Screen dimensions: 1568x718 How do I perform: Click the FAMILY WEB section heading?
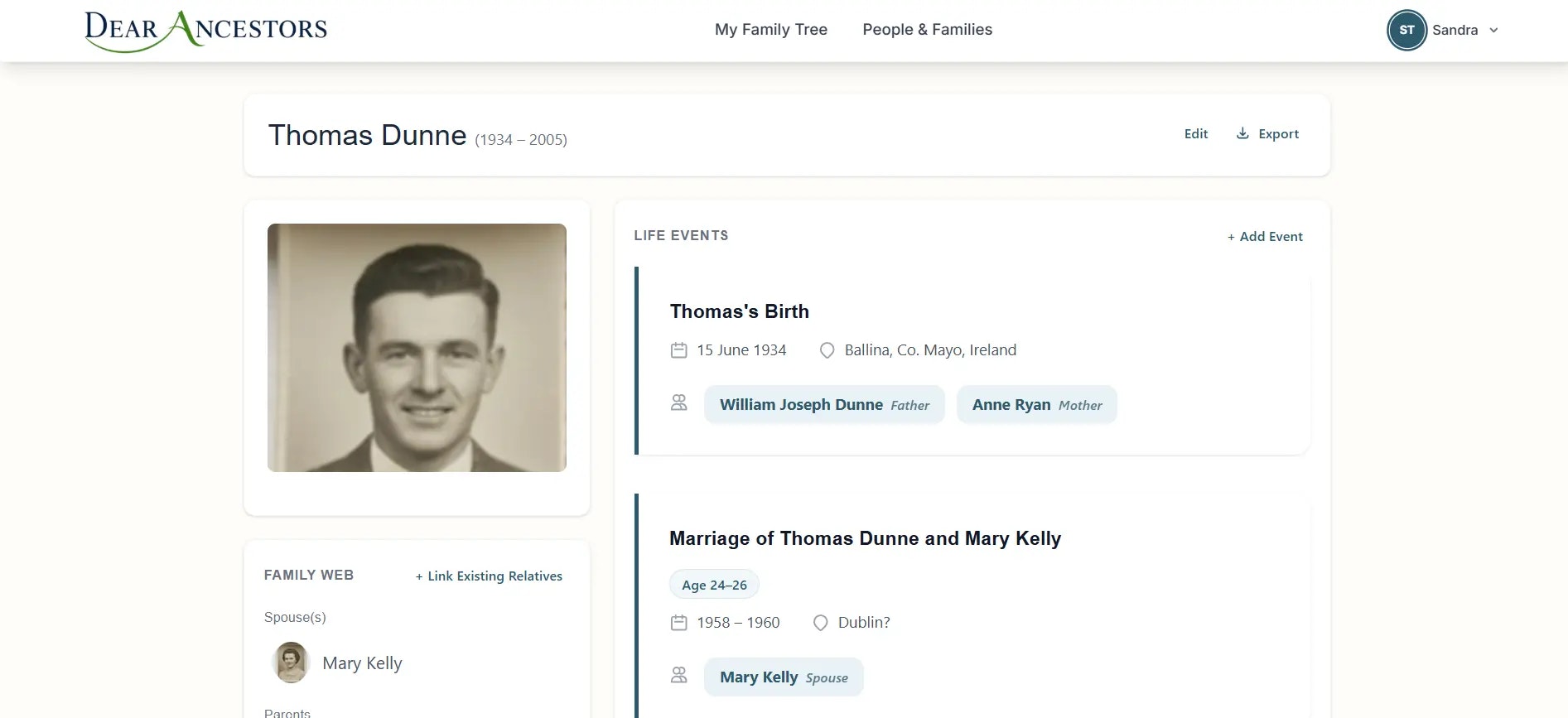click(309, 576)
